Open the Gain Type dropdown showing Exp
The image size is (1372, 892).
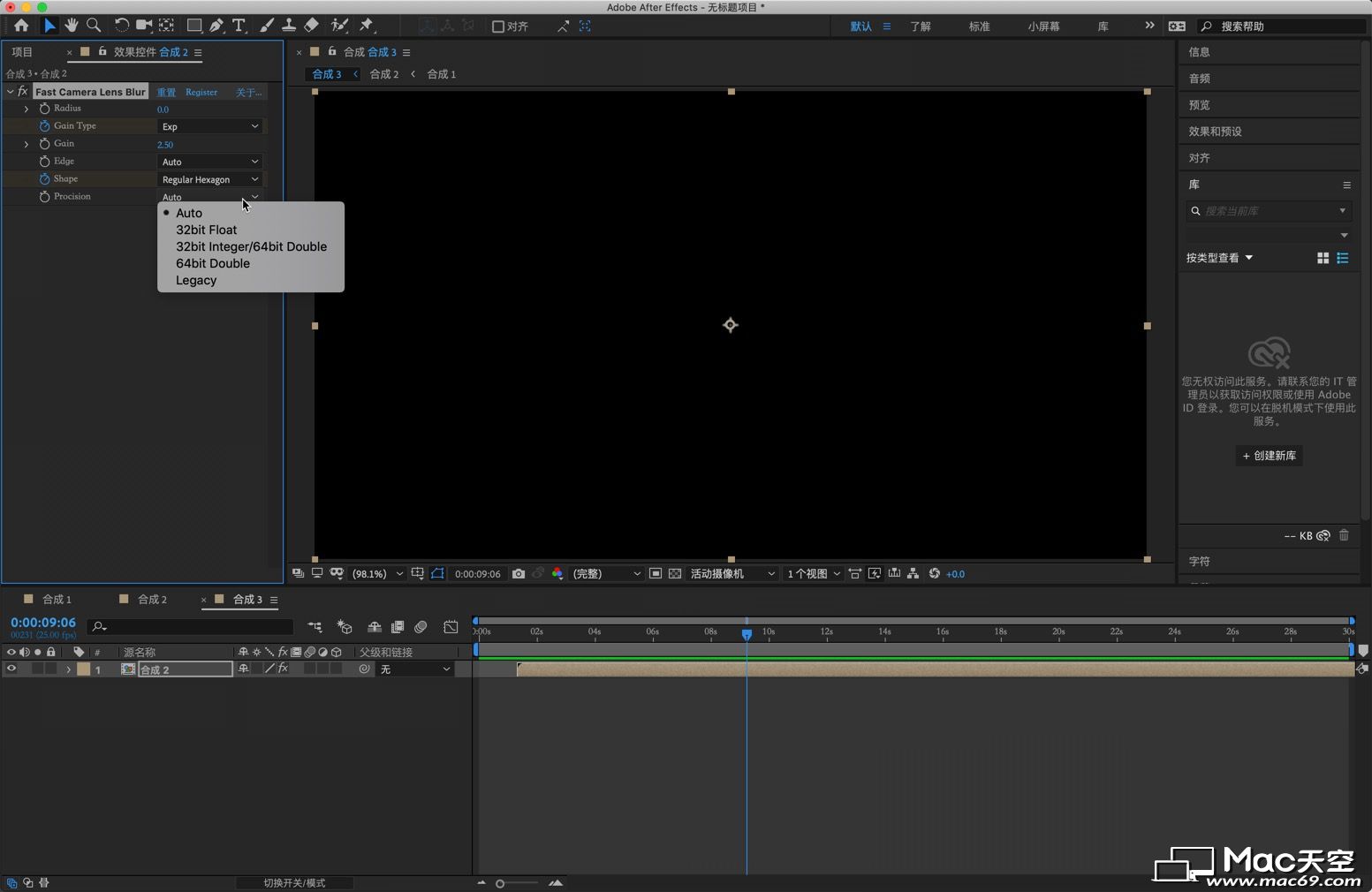click(210, 126)
